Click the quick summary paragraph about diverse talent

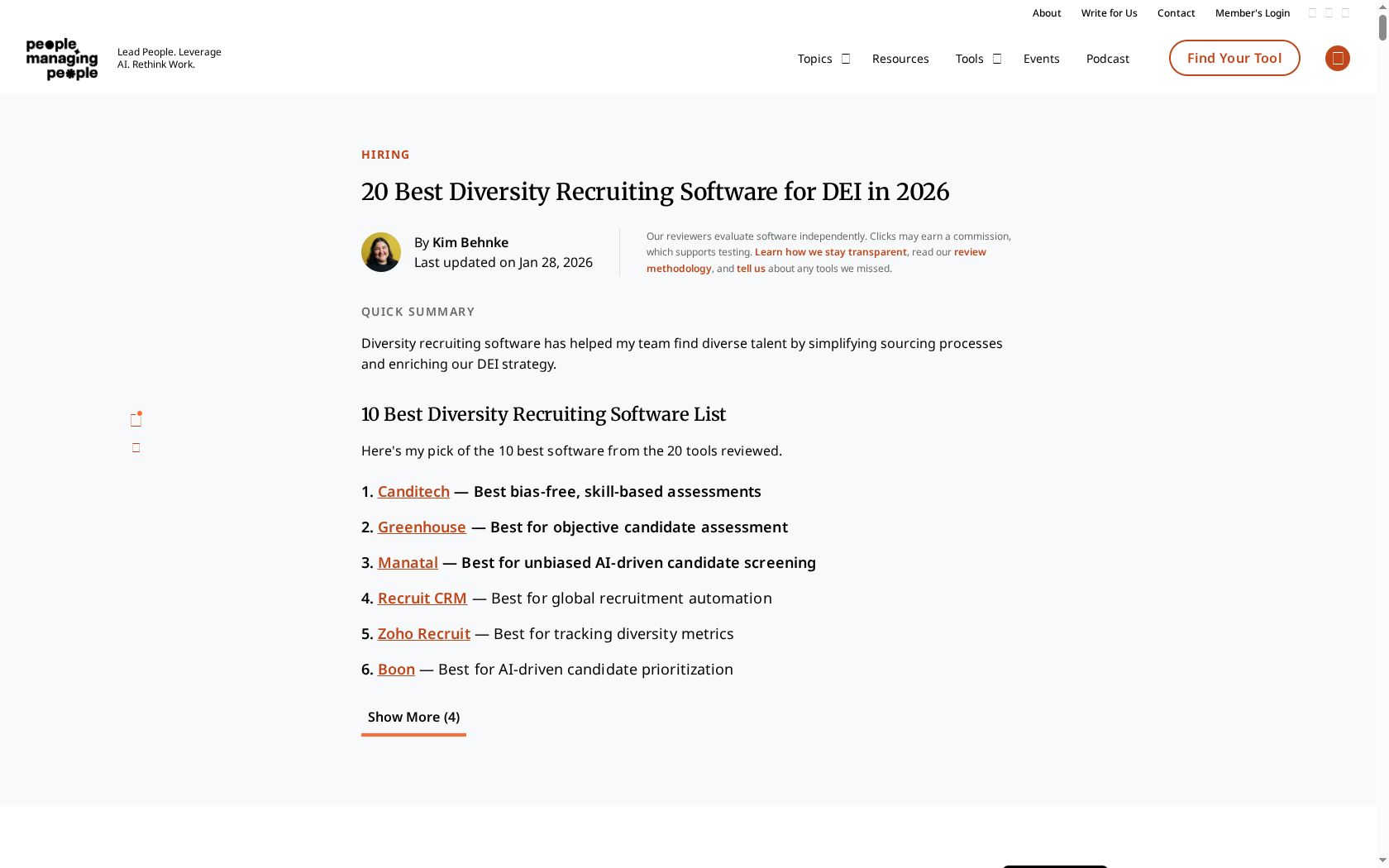[682, 354]
